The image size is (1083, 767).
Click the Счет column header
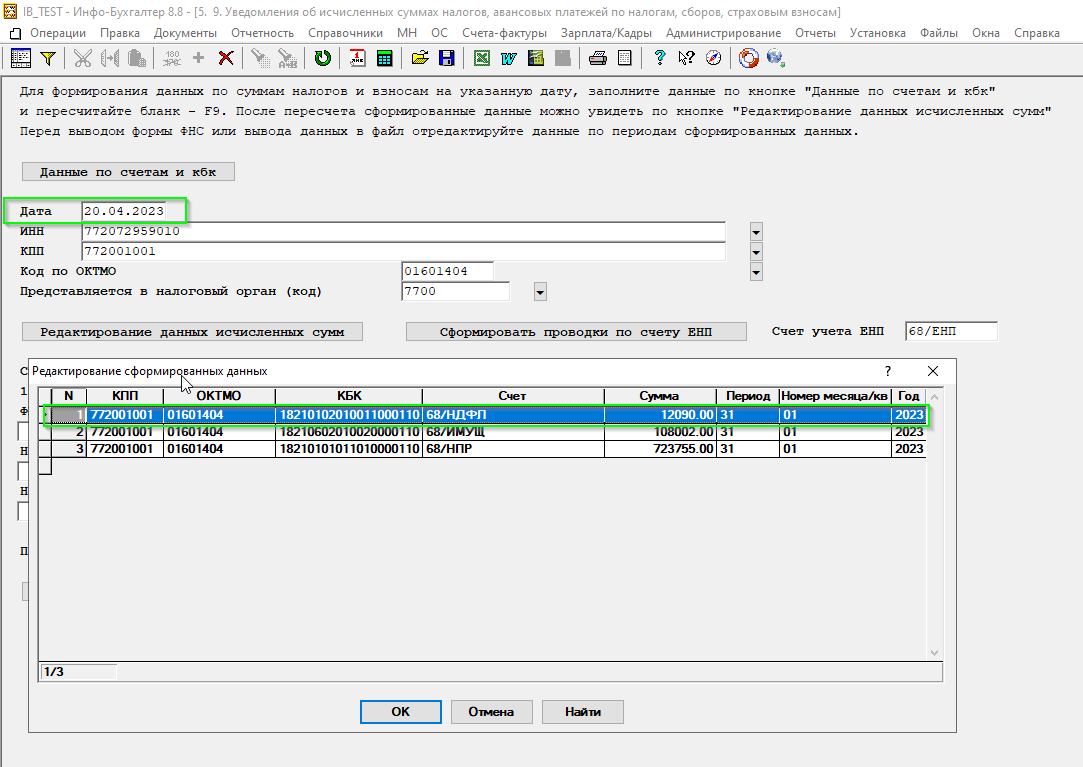click(x=513, y=396)
